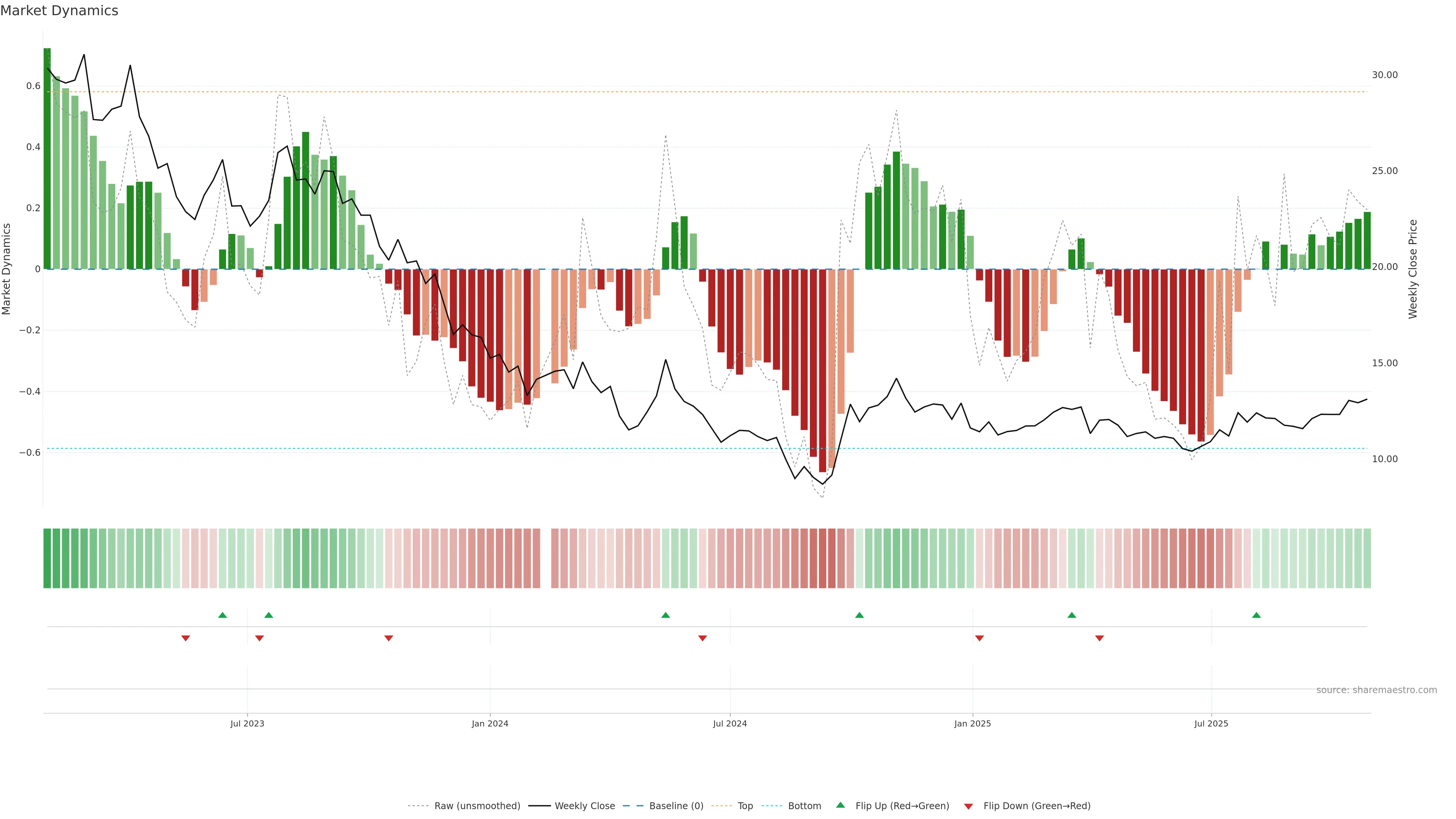Image resolution: width=1456 pixels, height=819 pixels.
Task: Click the Flip Up green triangle legend icon
Action: [840, 805]
